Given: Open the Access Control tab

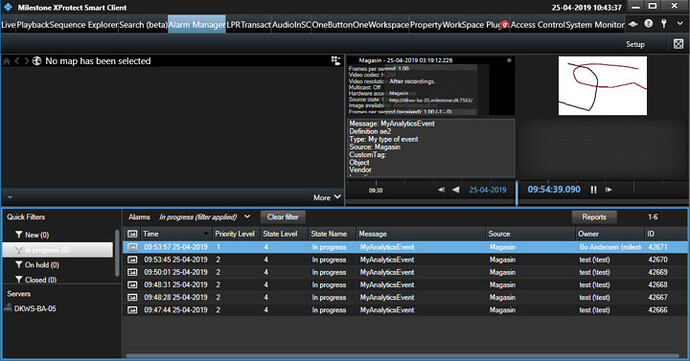Looking at the screenshot, I should pyautogui.click(x=537, y=25).
